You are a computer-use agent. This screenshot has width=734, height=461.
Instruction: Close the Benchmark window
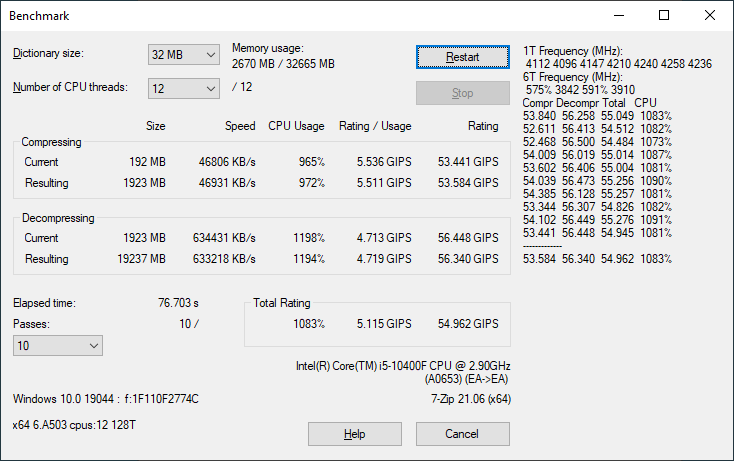(710, 16)
